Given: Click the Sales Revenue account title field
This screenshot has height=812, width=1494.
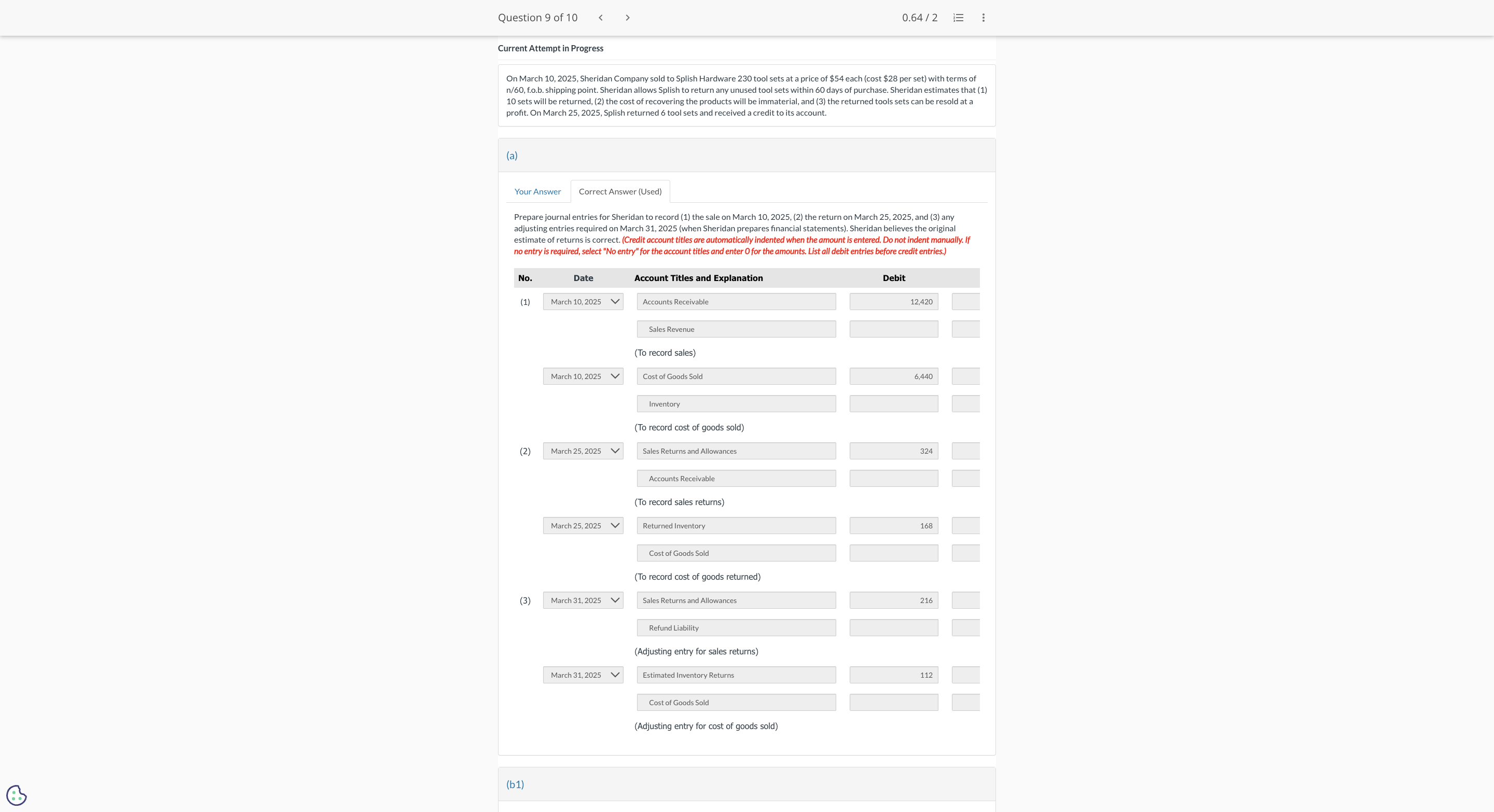Looking at the screenshot, I should [736, 329].
